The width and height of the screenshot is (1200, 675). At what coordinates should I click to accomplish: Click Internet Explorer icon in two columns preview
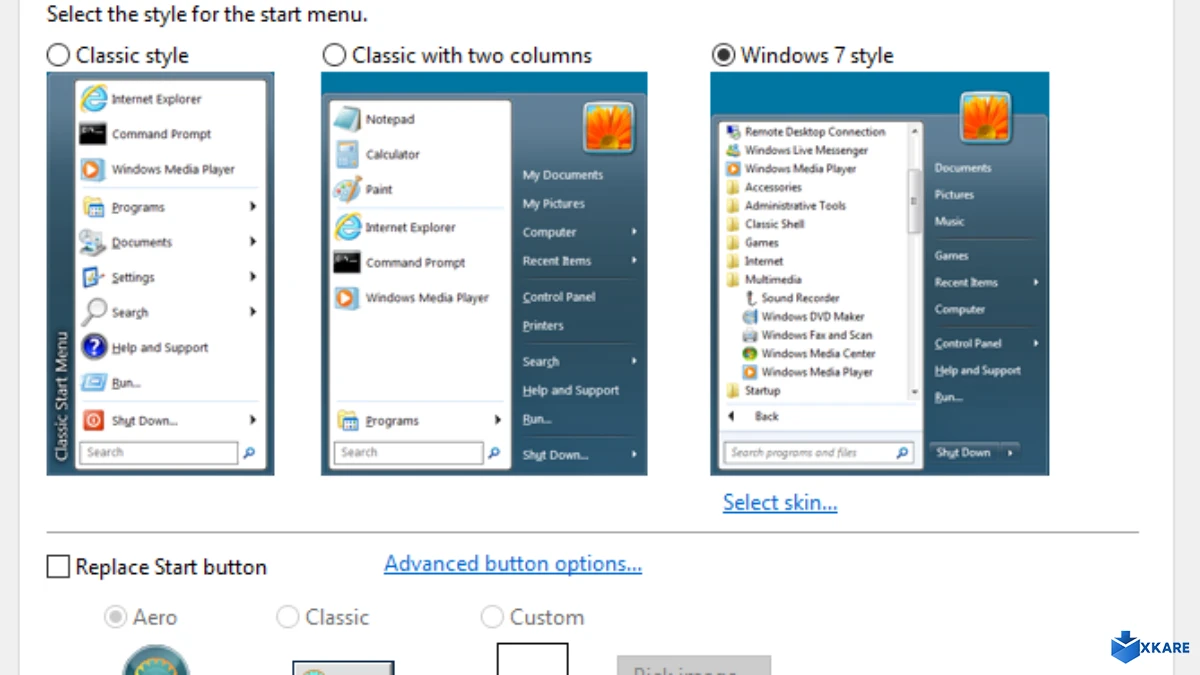coord(347,227)
